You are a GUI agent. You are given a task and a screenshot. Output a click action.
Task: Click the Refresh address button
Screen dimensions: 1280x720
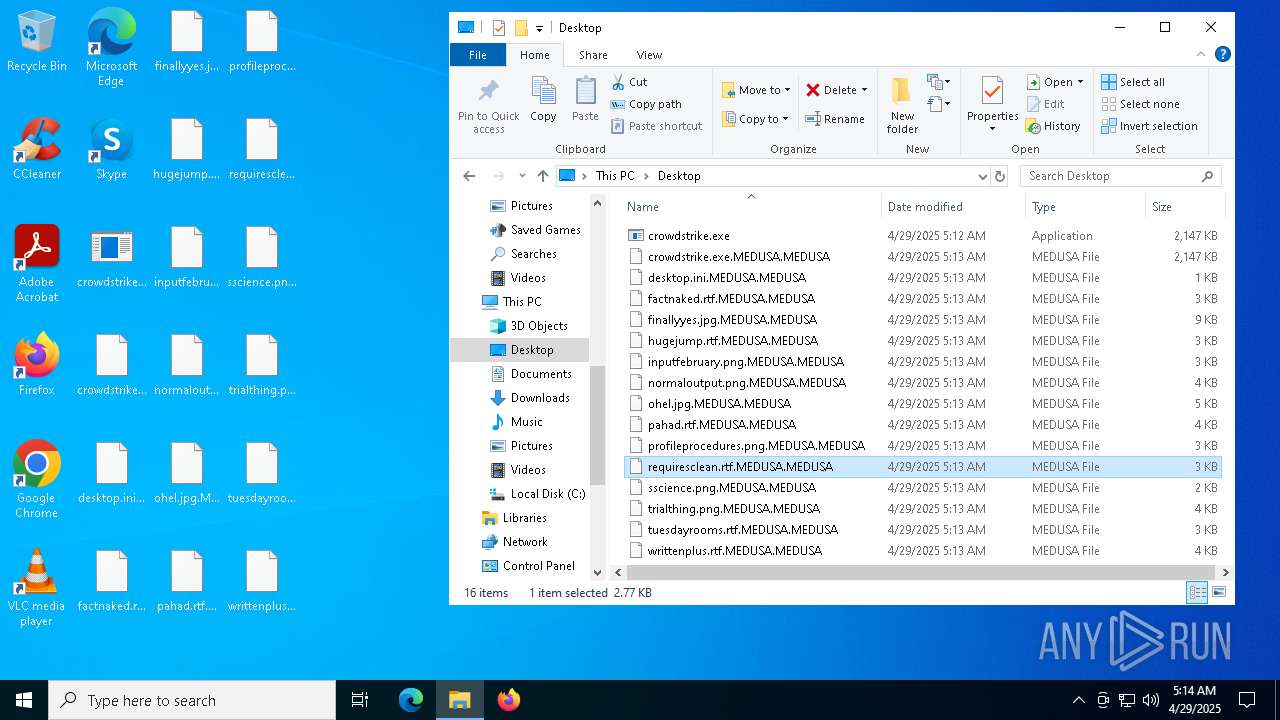999,176
